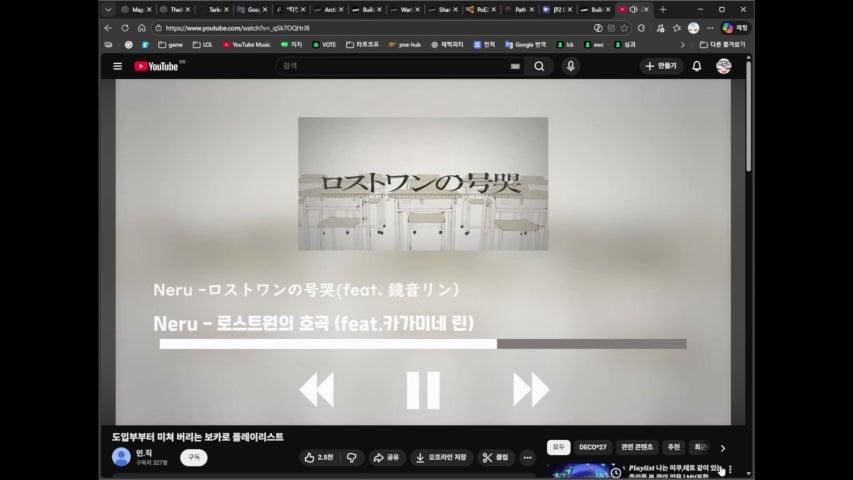853x480 pixels.
Task: Go to YouTube home via logo
Action: point(156,66)
